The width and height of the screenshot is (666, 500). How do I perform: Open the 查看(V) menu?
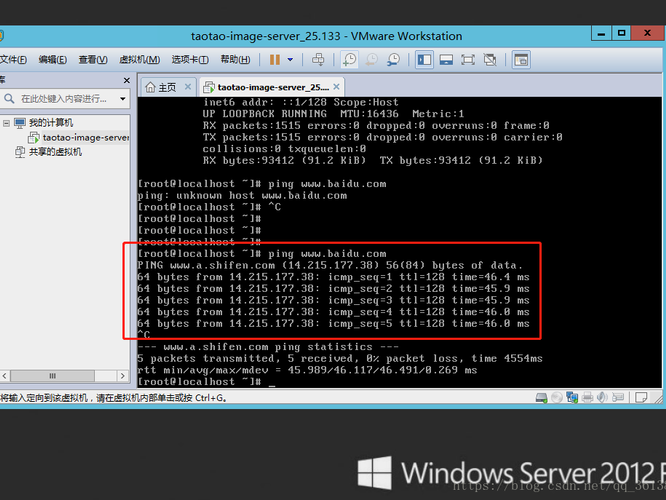tap(93, 59)
